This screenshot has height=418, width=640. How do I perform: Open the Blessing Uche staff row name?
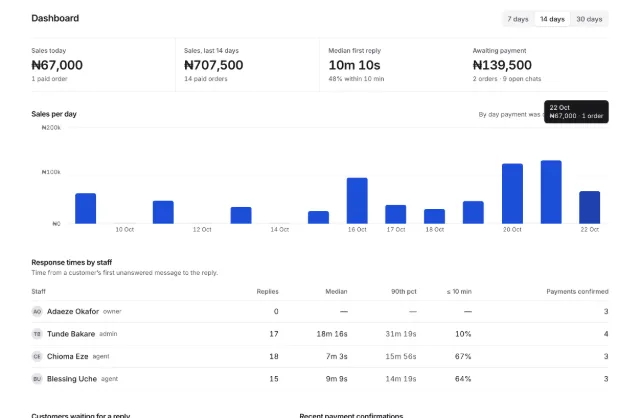[x=72, y=379]
